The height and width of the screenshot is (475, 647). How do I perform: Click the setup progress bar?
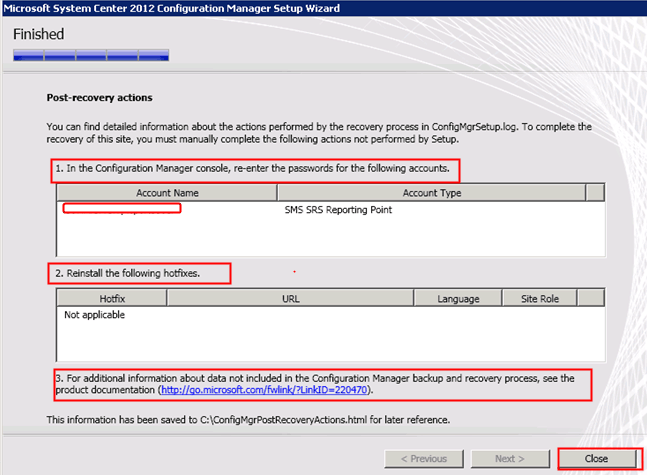[91, 55]
